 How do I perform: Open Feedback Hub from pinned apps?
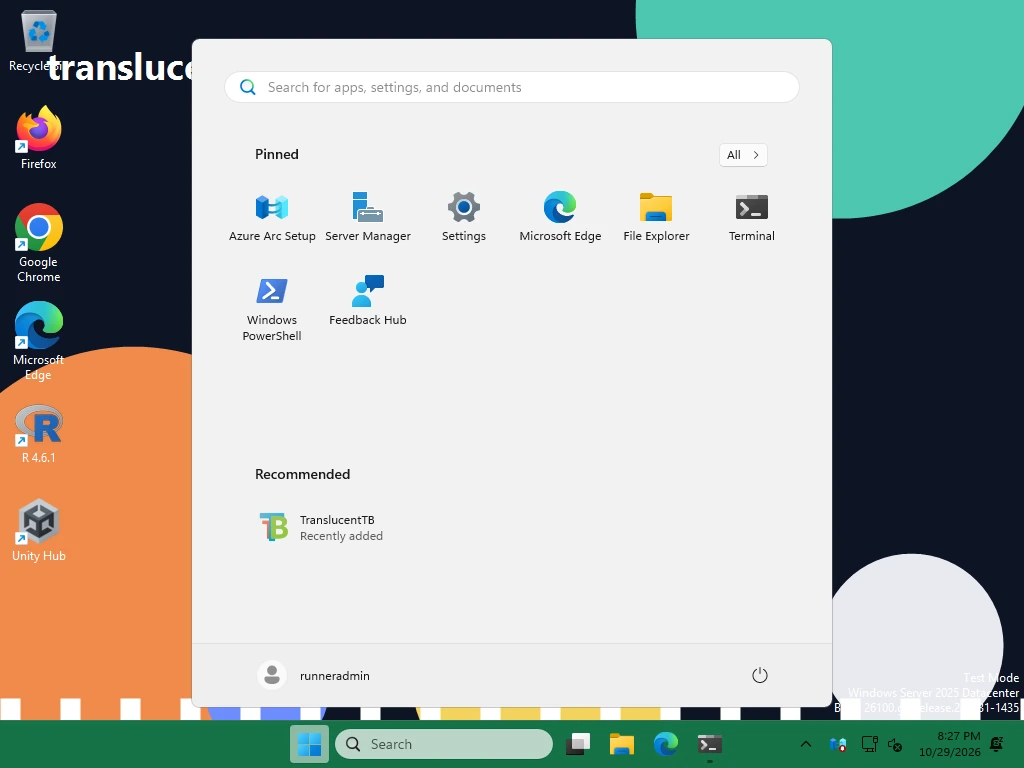point(368,302)
